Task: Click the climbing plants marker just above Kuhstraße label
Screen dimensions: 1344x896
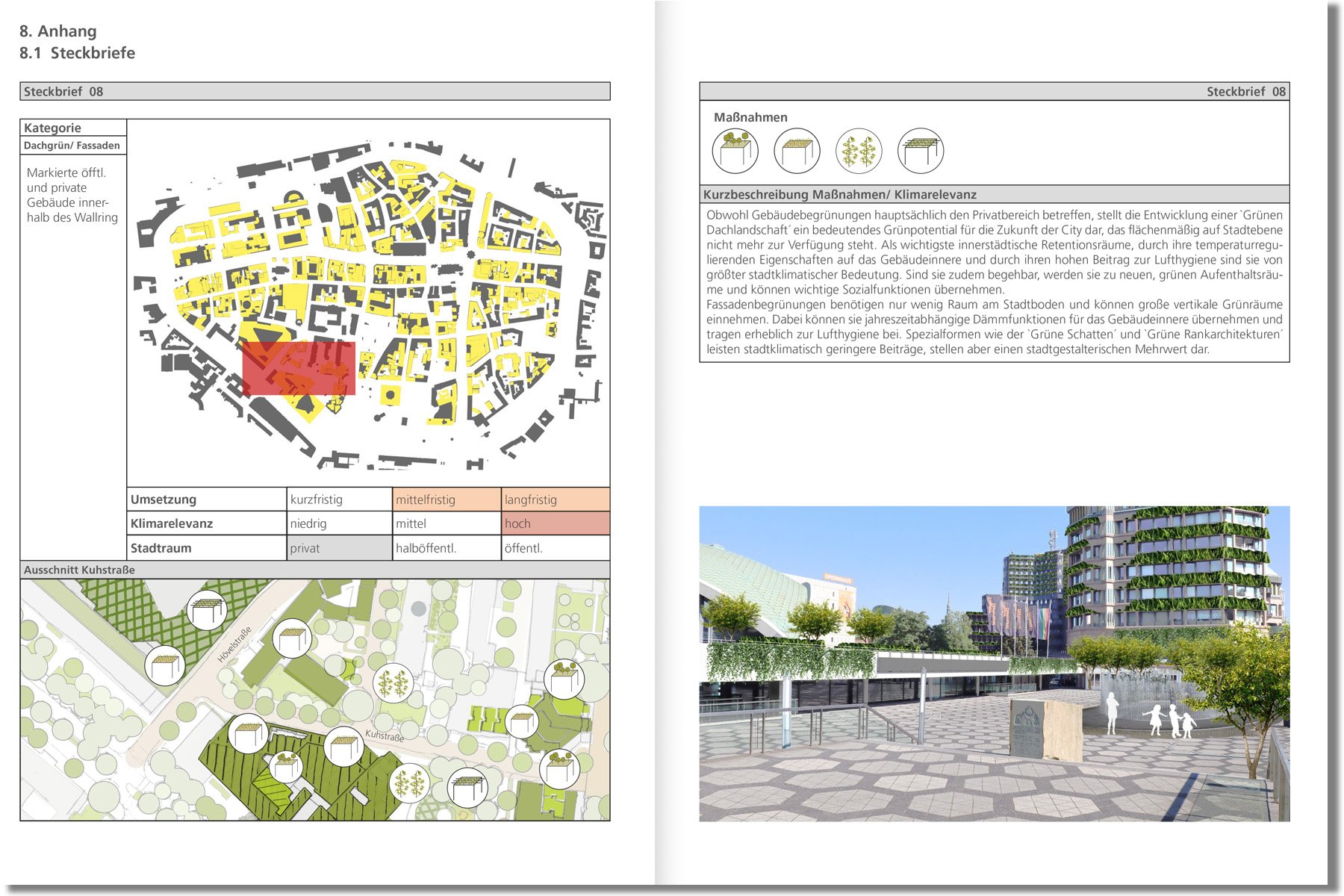Action: pyautogui.click(x=393, y=683)
